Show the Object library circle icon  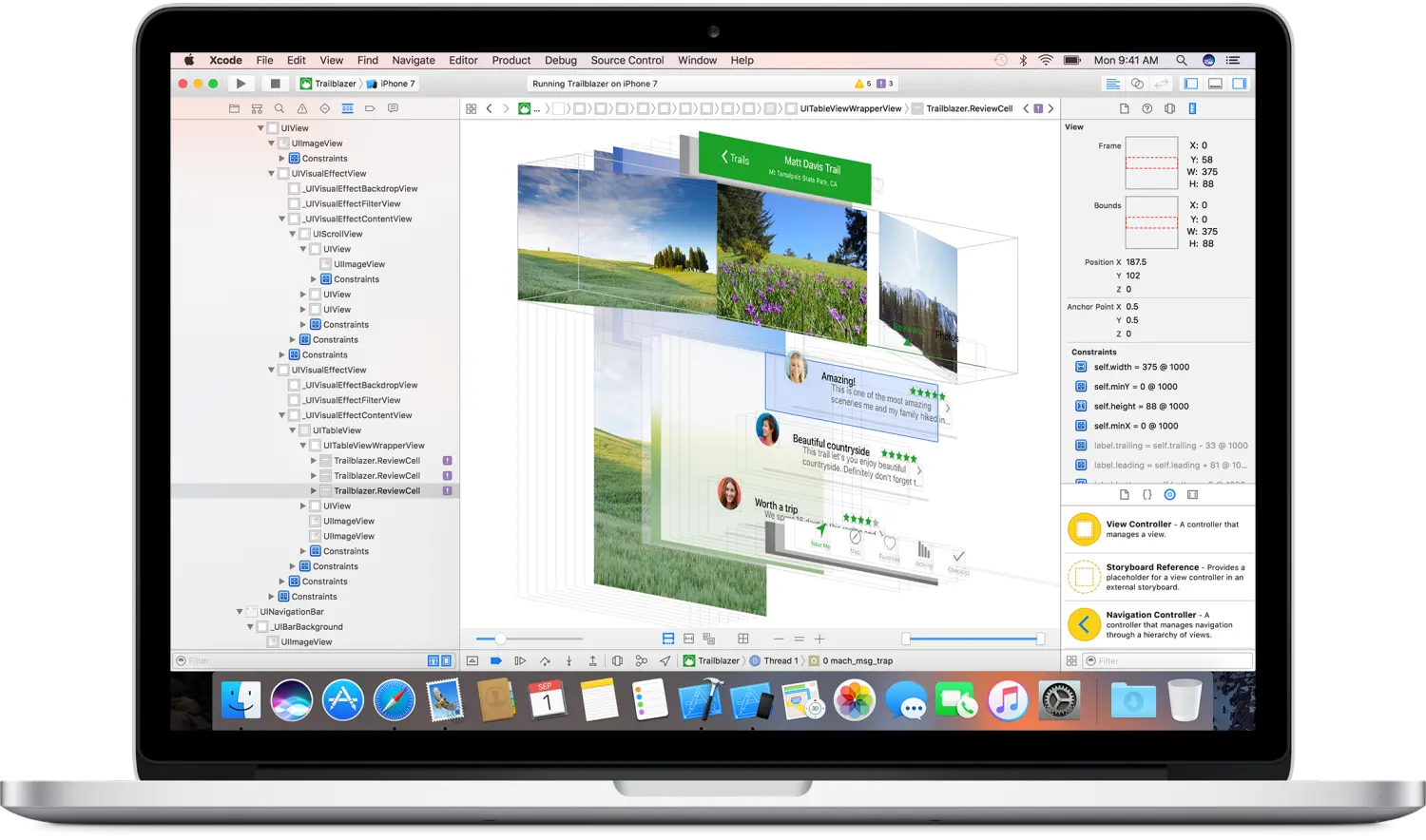coord(1170,495)
